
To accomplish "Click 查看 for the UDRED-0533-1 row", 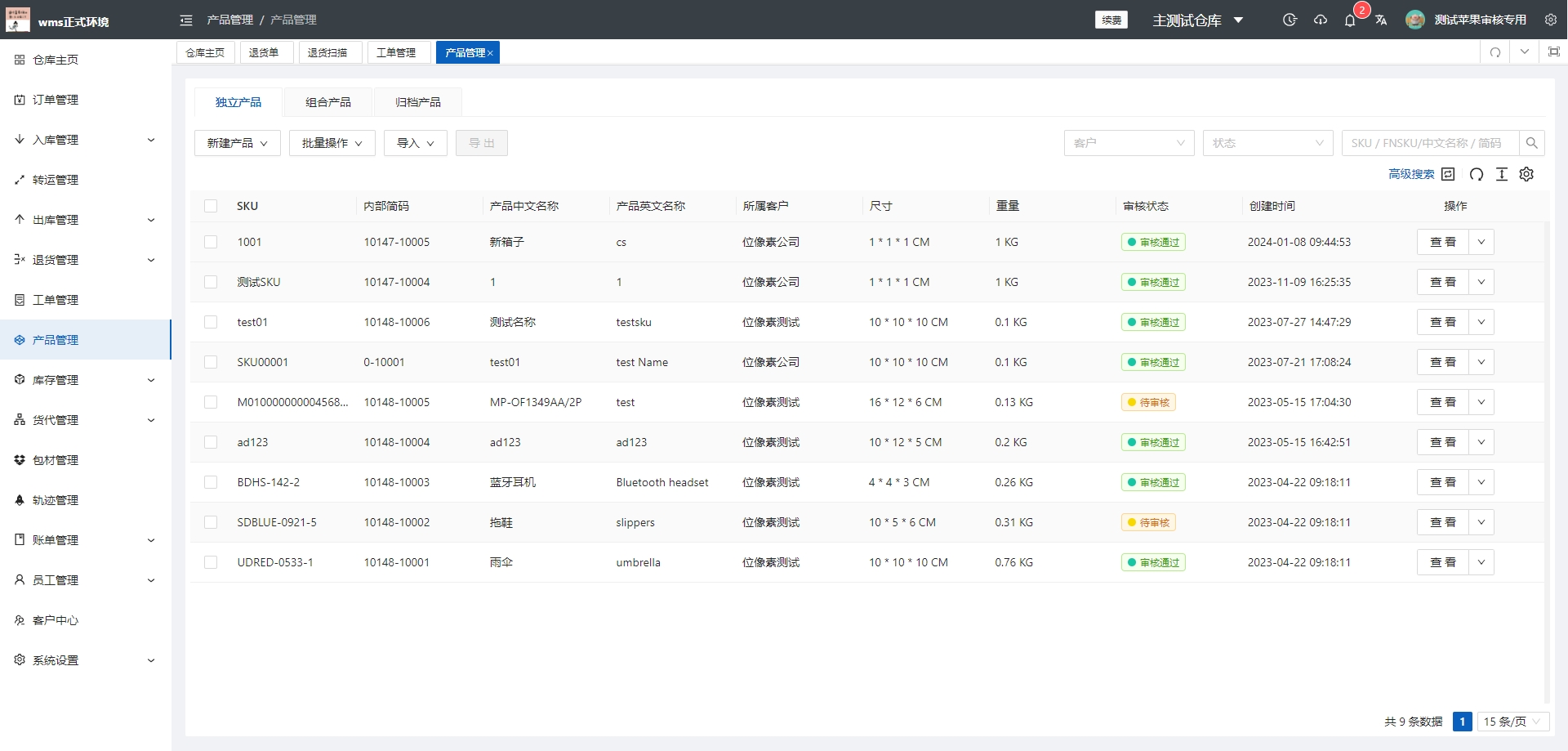I will pyautogui.click(x=1443, y=562).
